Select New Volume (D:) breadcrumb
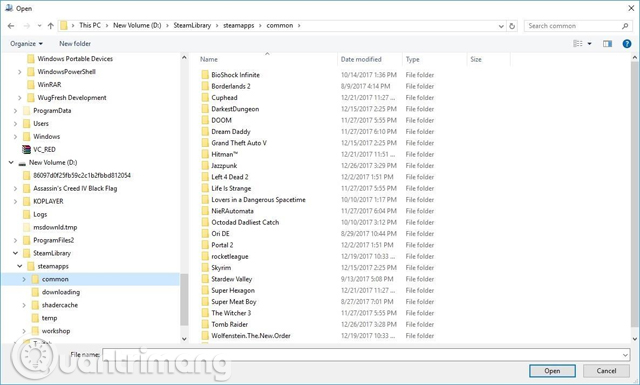Viewport: 640px width, 385px height. click(137, 25)
